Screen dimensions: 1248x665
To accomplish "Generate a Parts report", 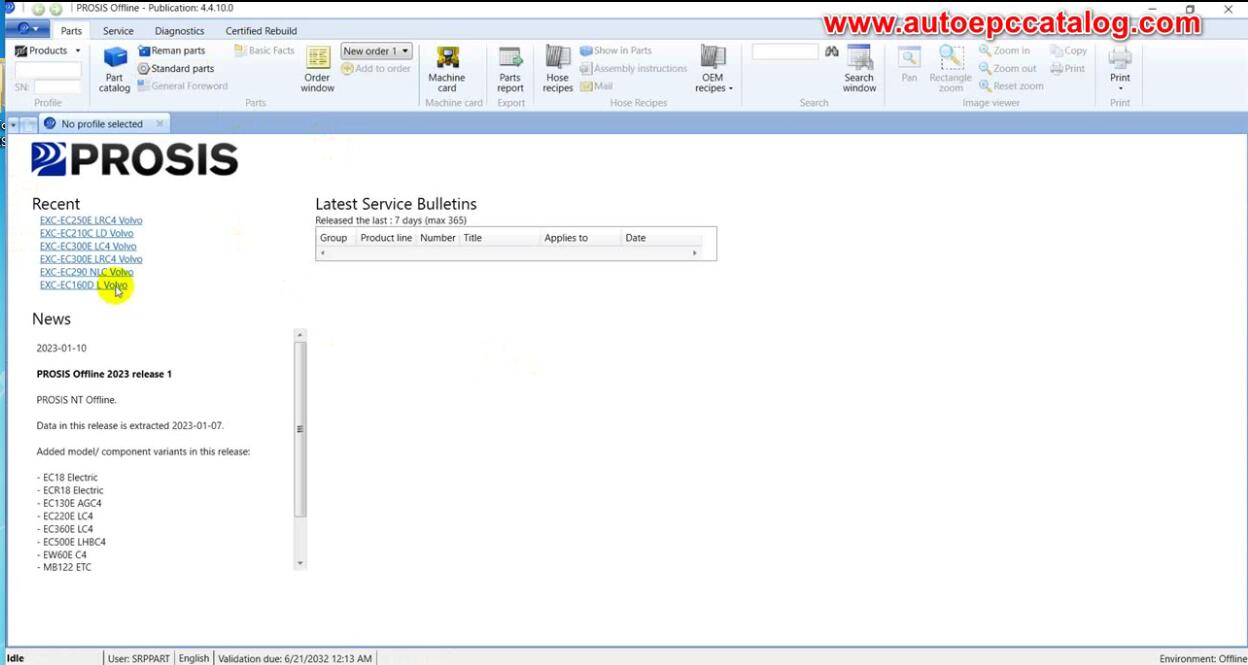I will [x=510, y=69].
